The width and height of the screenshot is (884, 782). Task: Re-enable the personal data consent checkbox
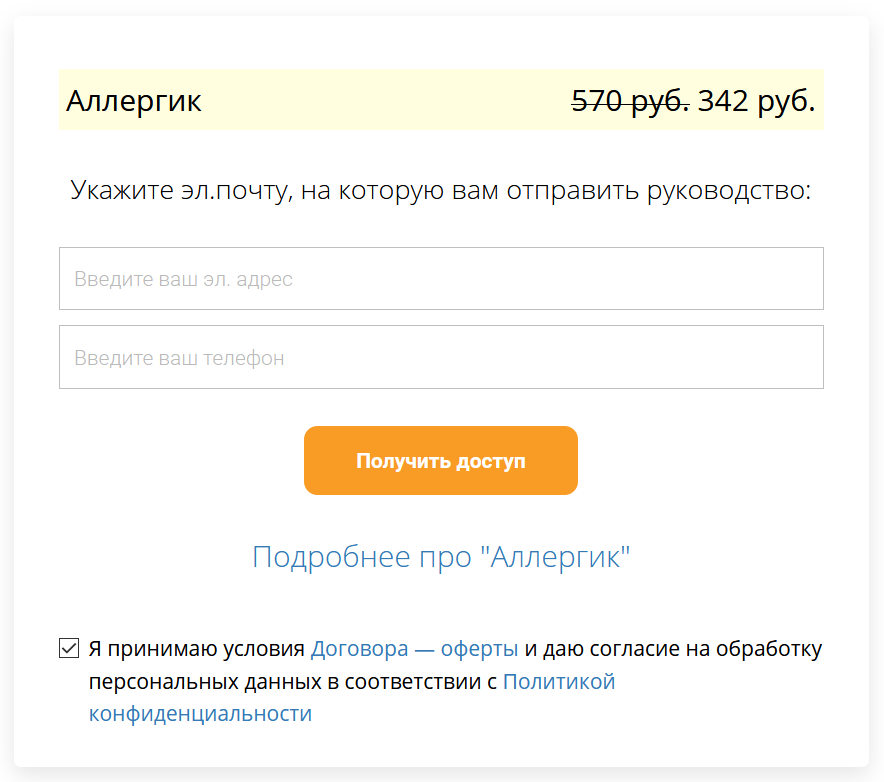(68, 647)
